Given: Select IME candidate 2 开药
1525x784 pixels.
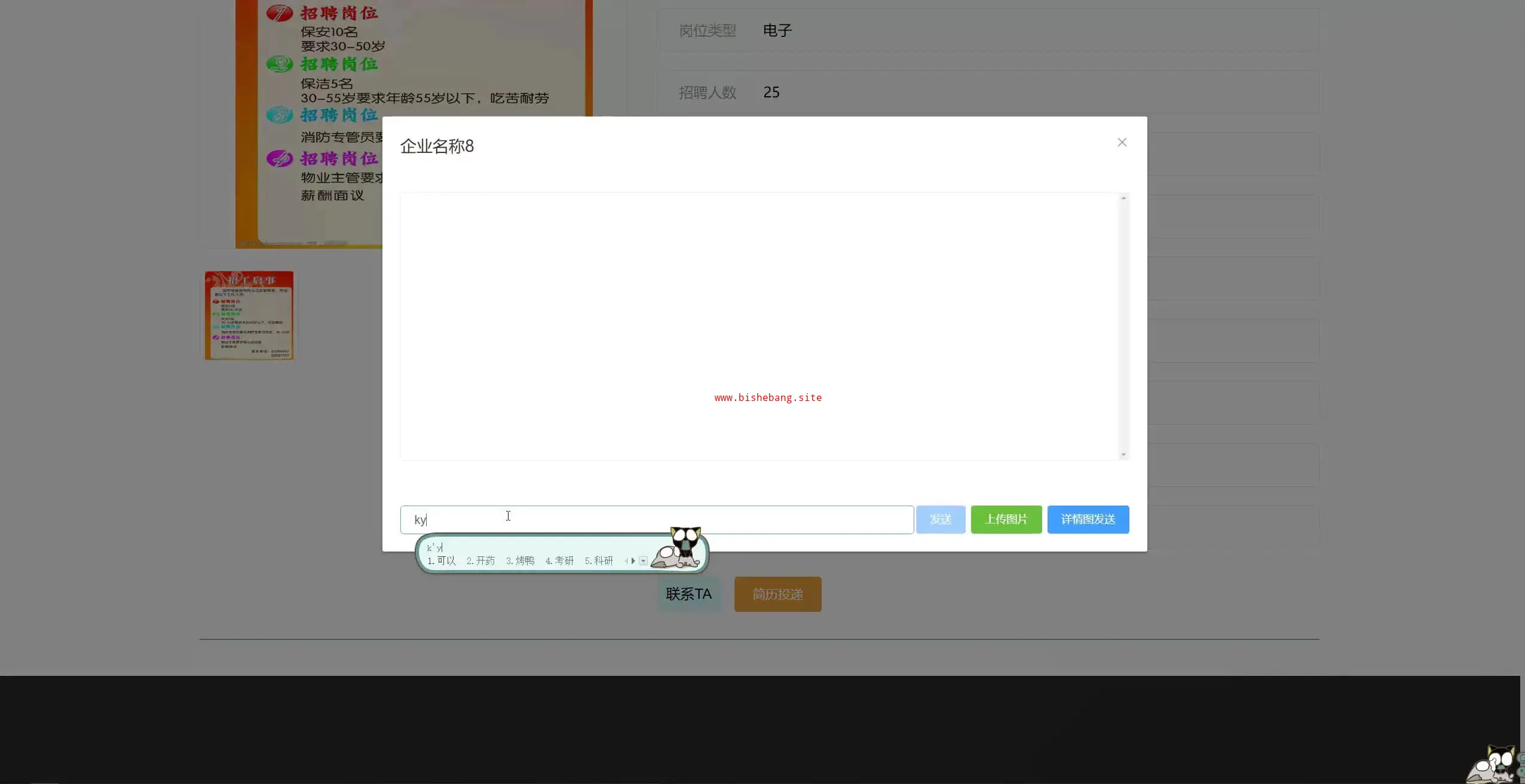Looking at the screenshot, I should 481,561.
